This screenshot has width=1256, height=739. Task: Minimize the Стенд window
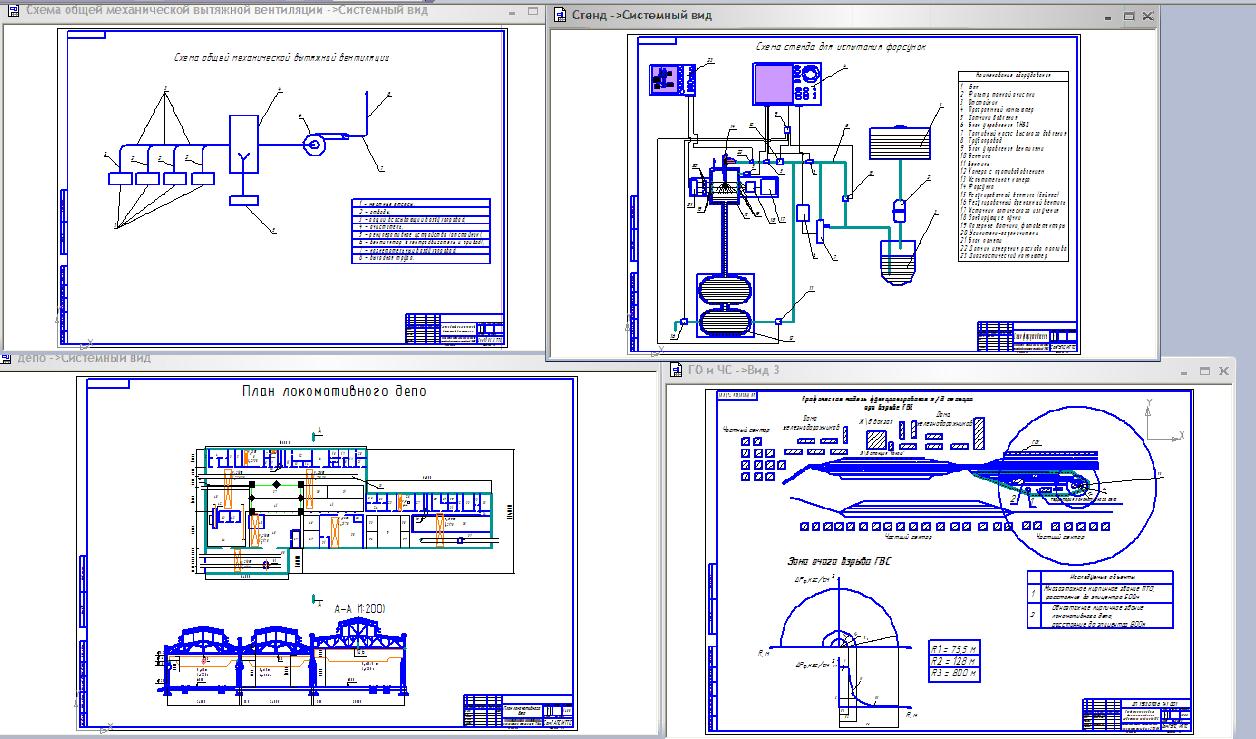(1110, 16)
